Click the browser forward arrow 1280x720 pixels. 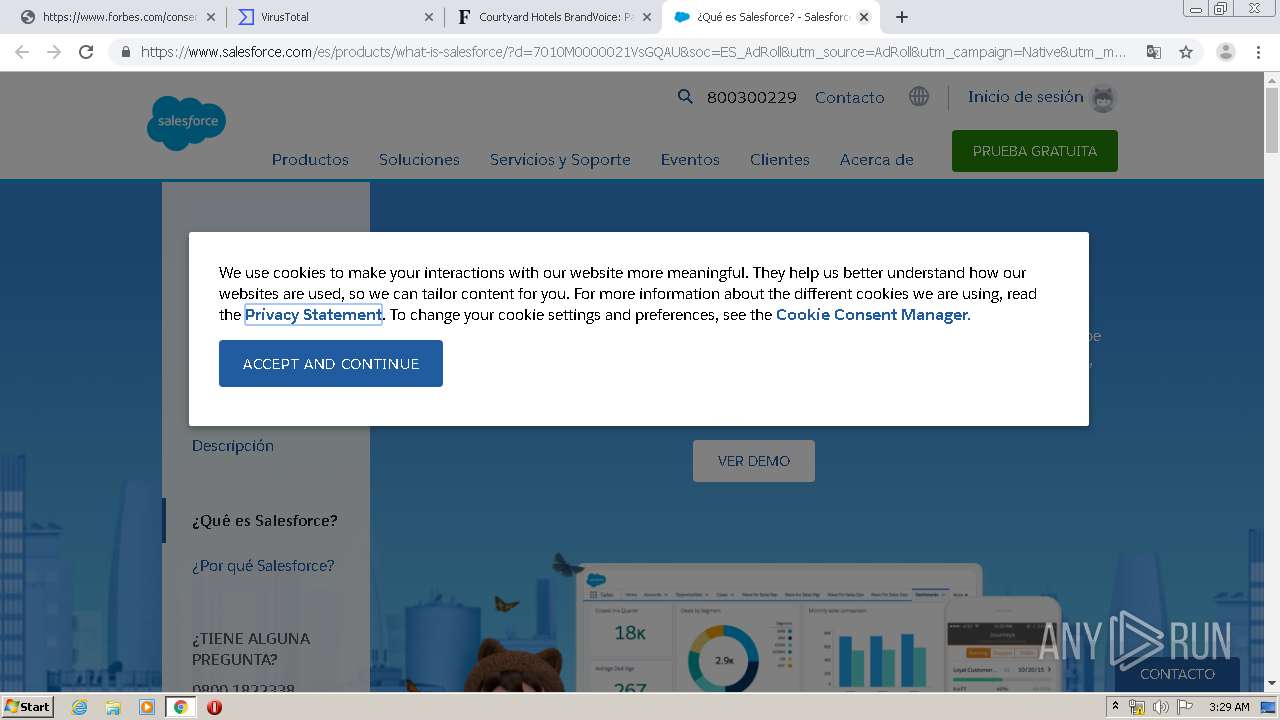click(54, 52)
